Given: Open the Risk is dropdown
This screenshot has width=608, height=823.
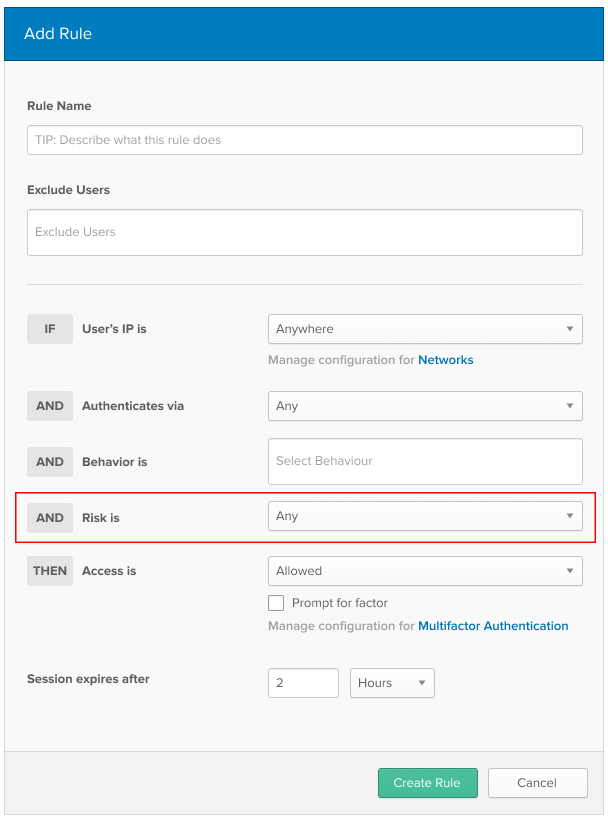Looking at the screenshot, I should click(425, 516).
